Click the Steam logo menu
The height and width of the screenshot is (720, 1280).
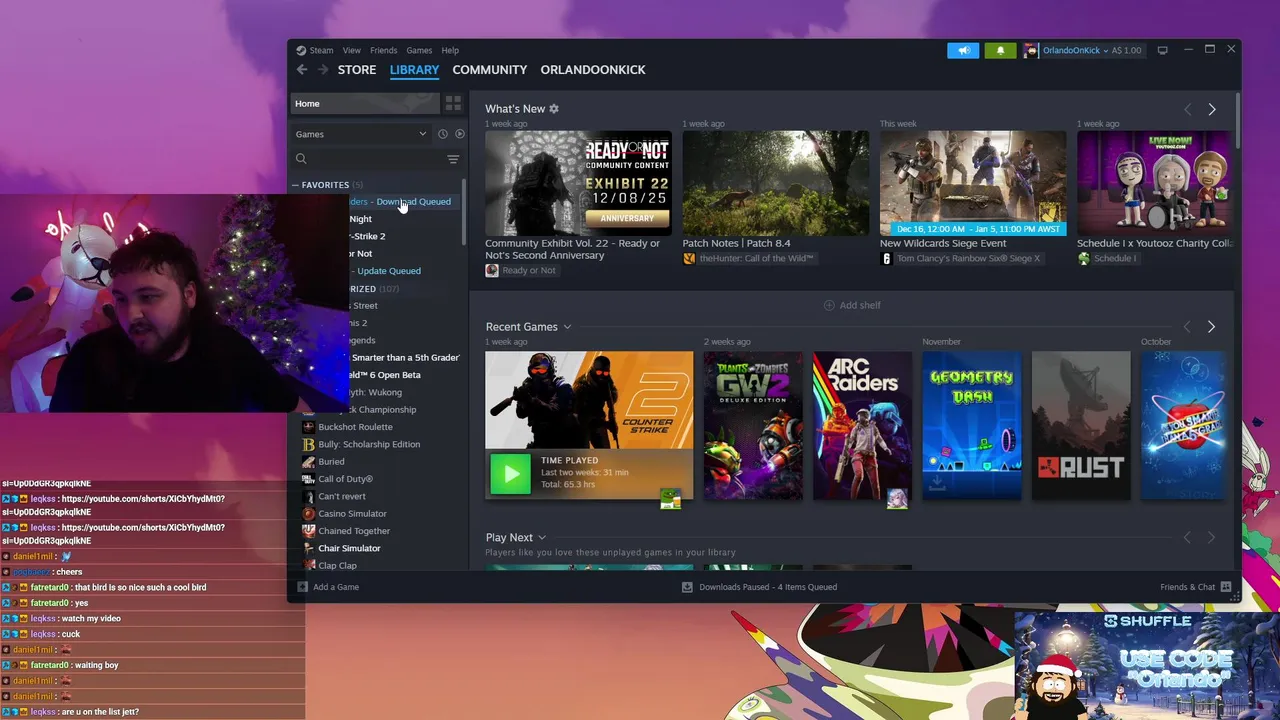[x=314, y=50]
